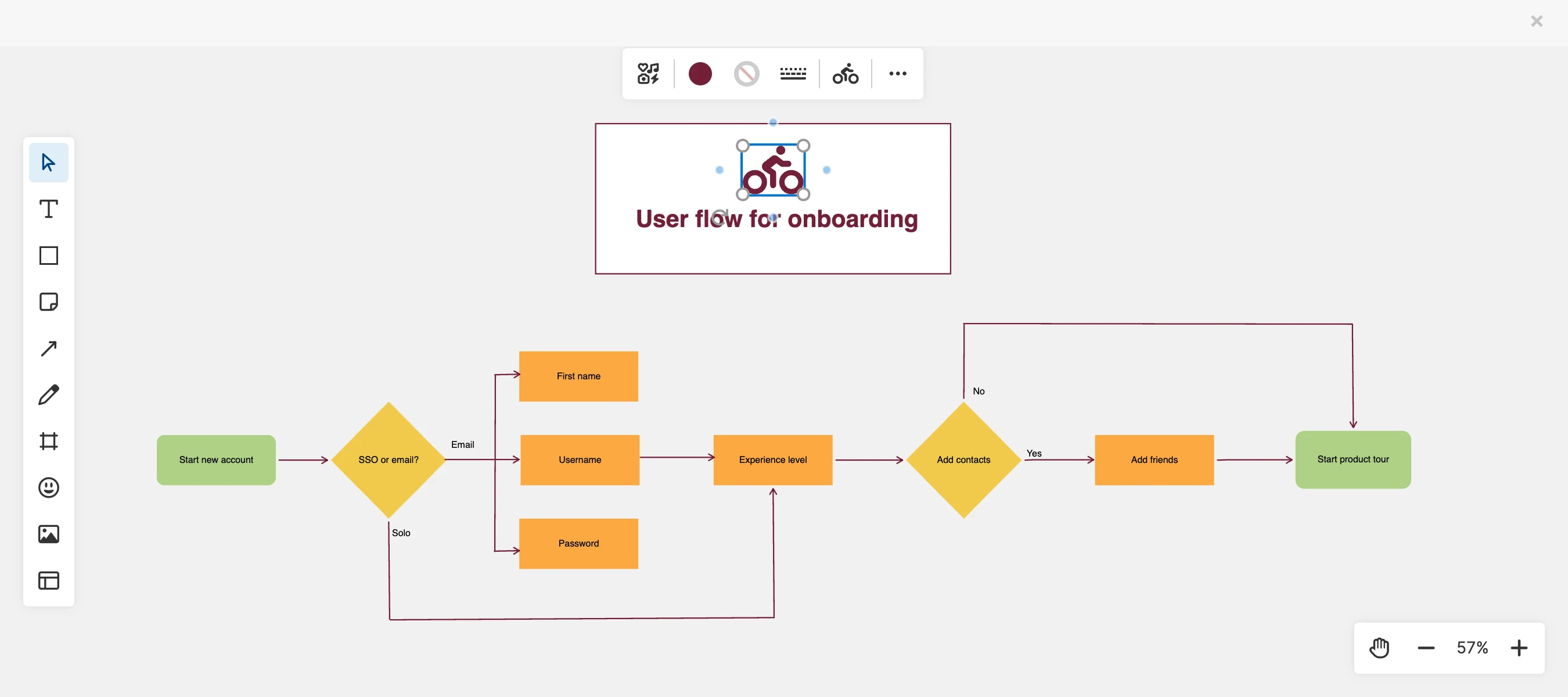Click the Start new account node

point(215,459)
